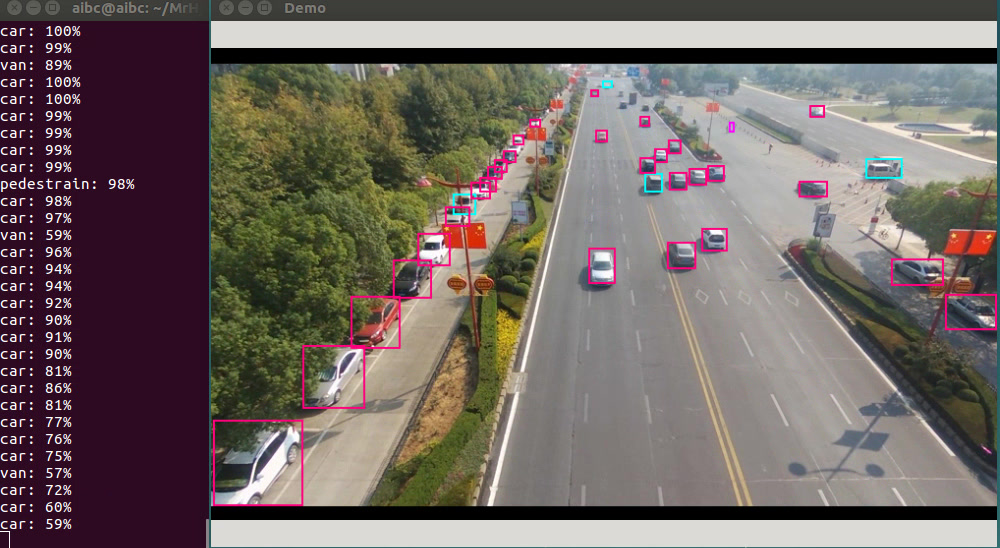Select the 'car: 86%' output line
The height and width of the screenshot is (548, 1000).
(x=36, y=389)
